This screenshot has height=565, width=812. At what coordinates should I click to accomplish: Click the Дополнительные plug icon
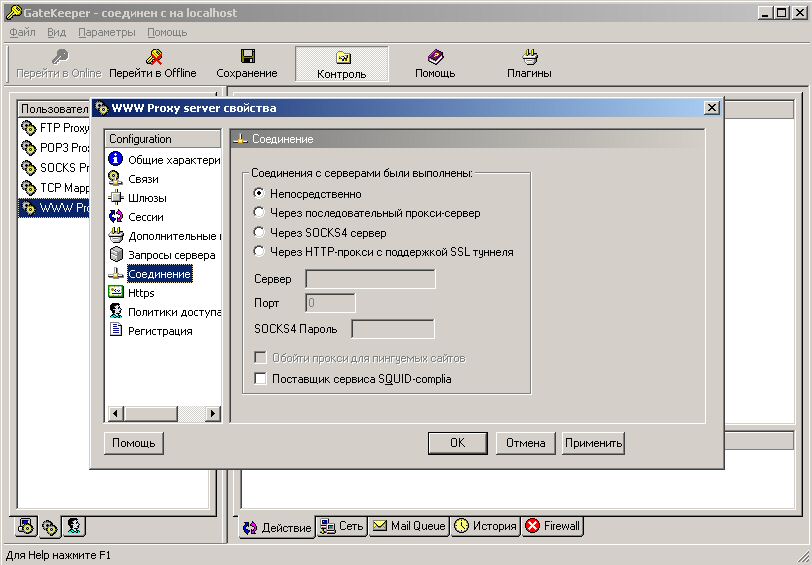(x=115, y=236)
